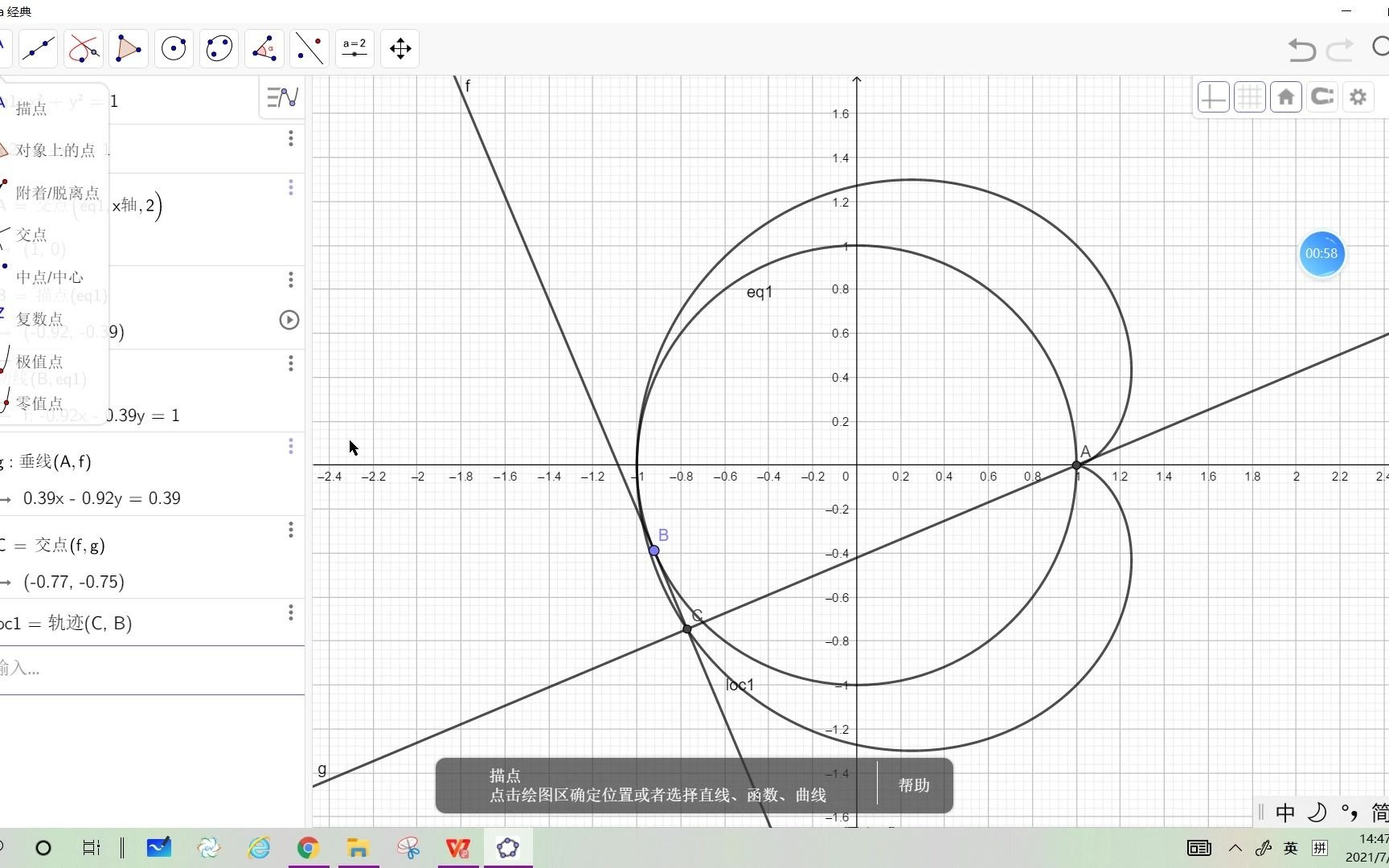Click the algebra input field

tap(152, 669)
